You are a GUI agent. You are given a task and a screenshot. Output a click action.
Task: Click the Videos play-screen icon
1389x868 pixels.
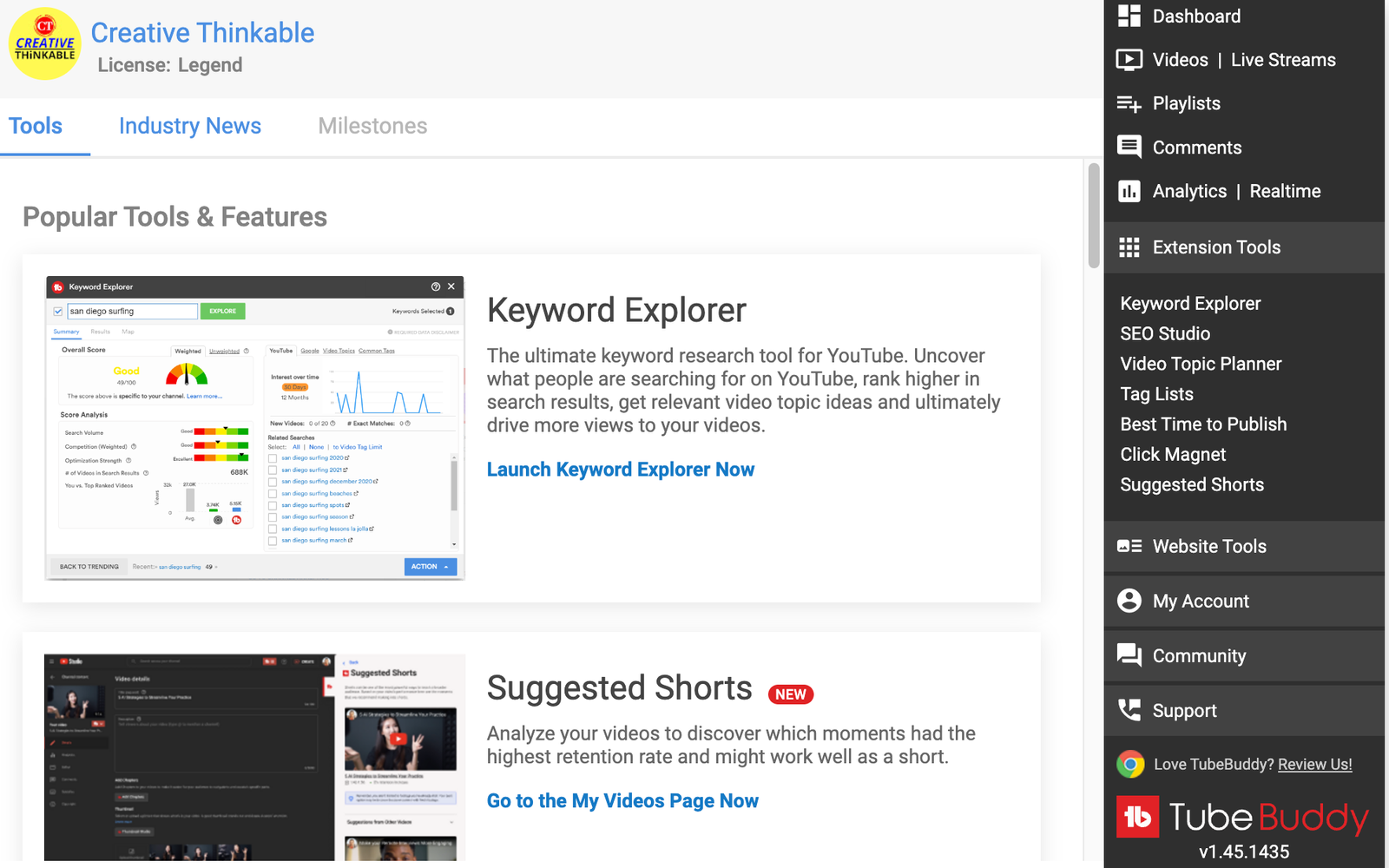1129,60
